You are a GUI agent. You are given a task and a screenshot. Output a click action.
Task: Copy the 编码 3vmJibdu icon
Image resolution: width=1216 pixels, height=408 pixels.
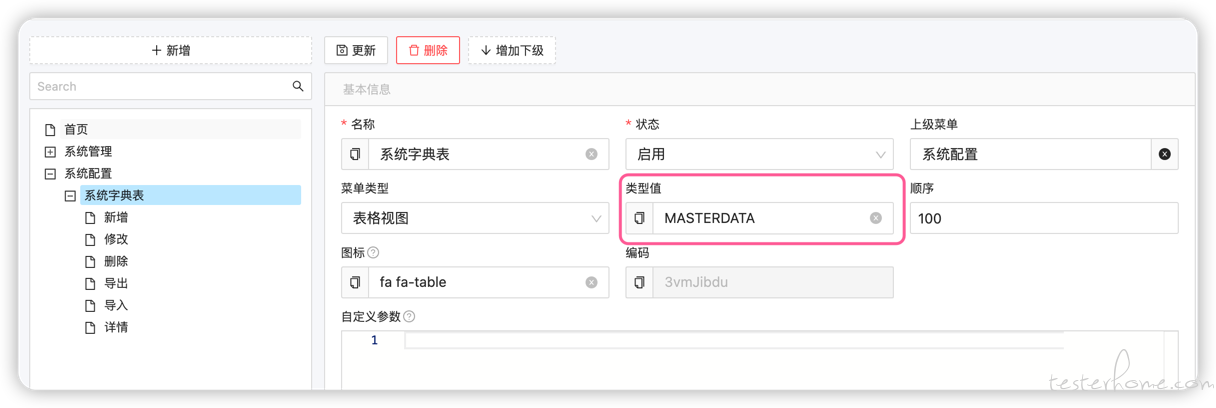click(x=640, y=282)
